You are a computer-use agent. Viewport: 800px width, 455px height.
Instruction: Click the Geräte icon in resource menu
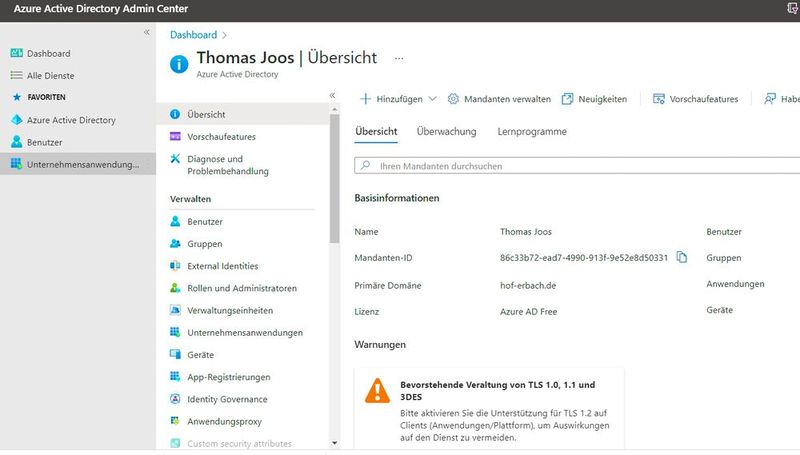175,354
